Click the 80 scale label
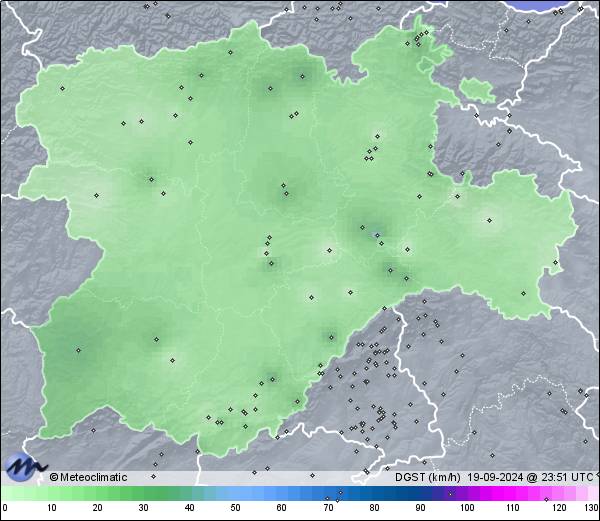The height and width of the screenshot is (521, 600). (x=374, y=508)
